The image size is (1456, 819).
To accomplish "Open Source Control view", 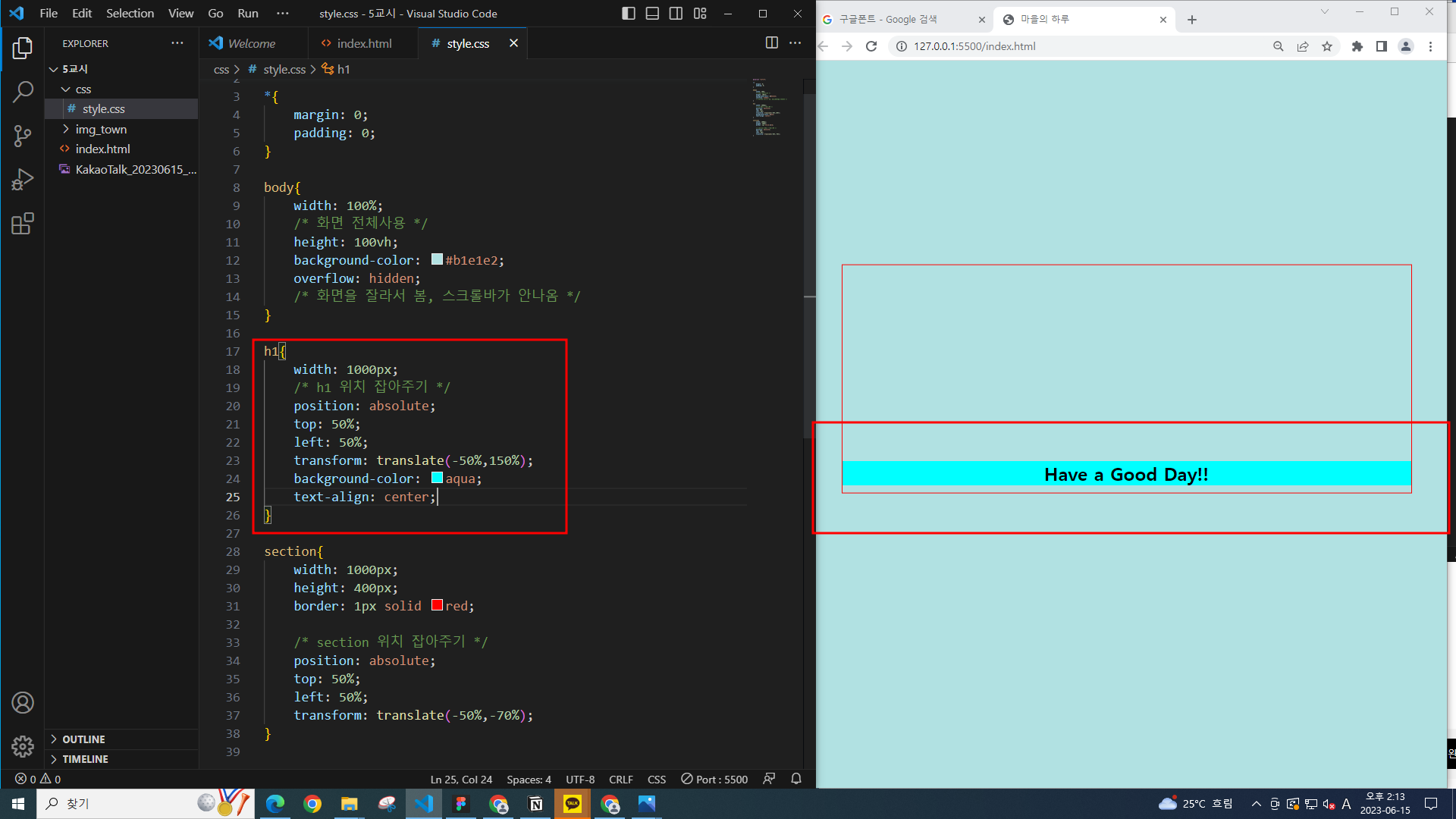I will pyautogui.click(x=23, y=136).
